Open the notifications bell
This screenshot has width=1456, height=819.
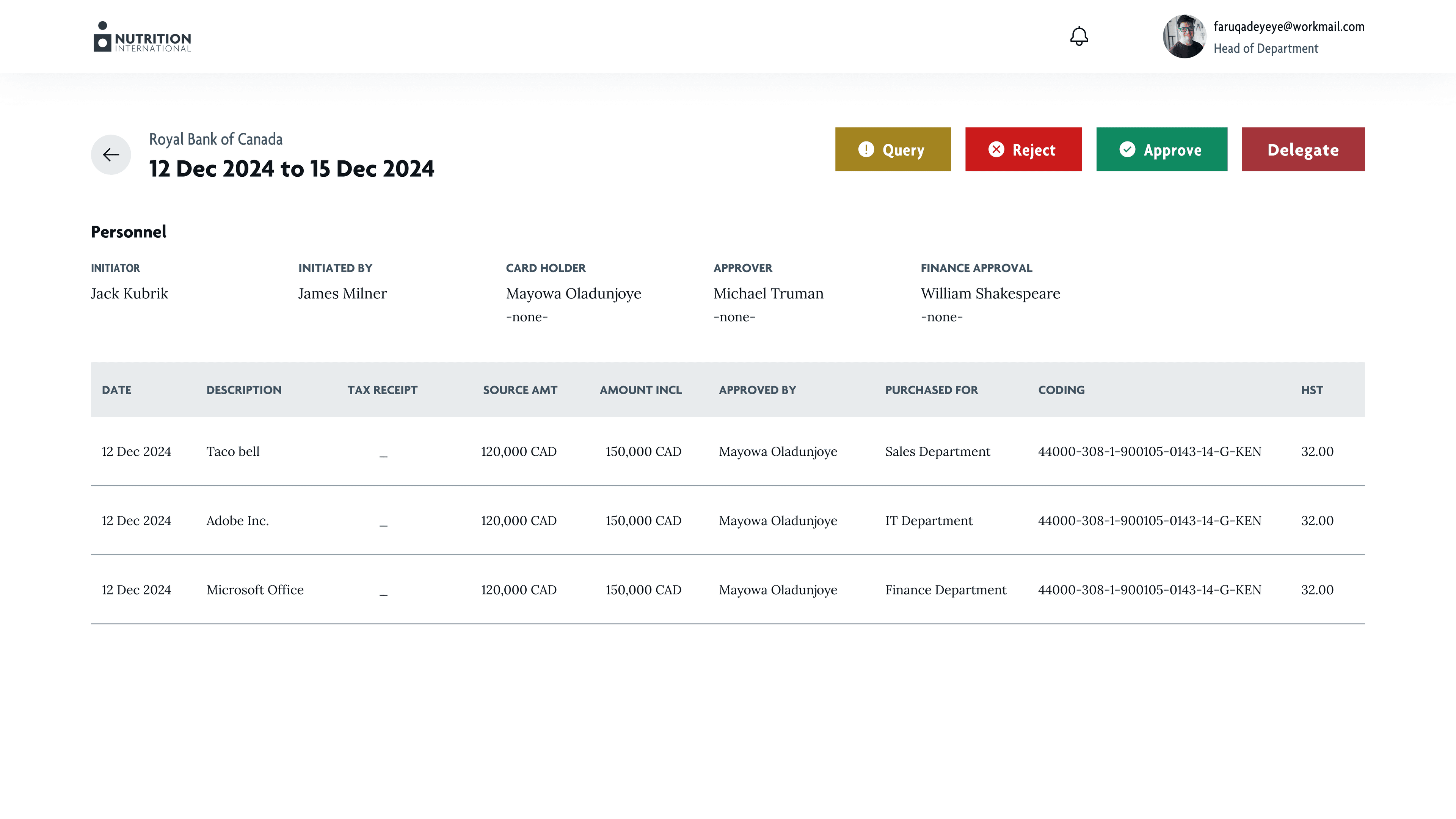tap(1079, 36)
